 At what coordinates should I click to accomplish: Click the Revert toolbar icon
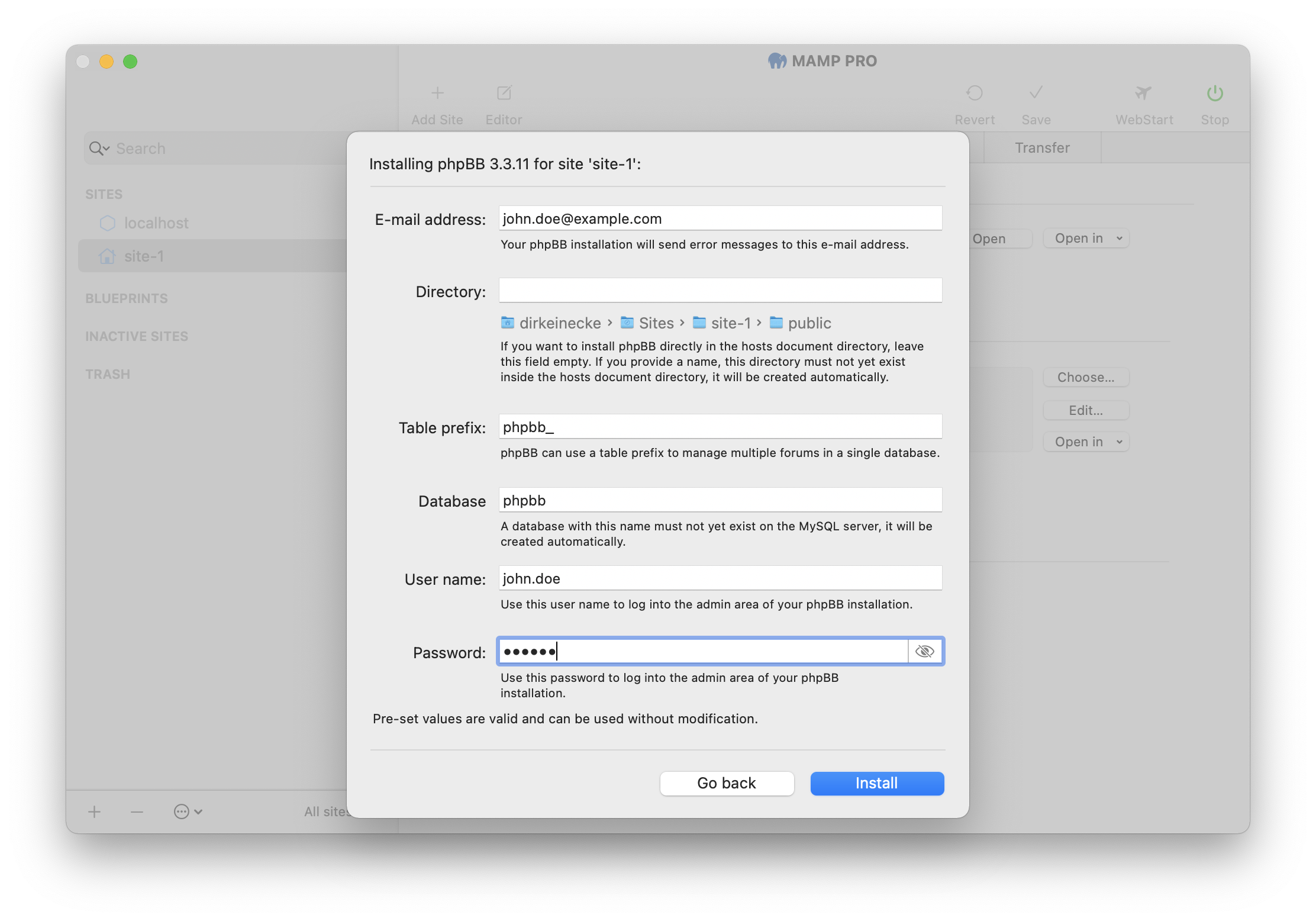(974, 93)
